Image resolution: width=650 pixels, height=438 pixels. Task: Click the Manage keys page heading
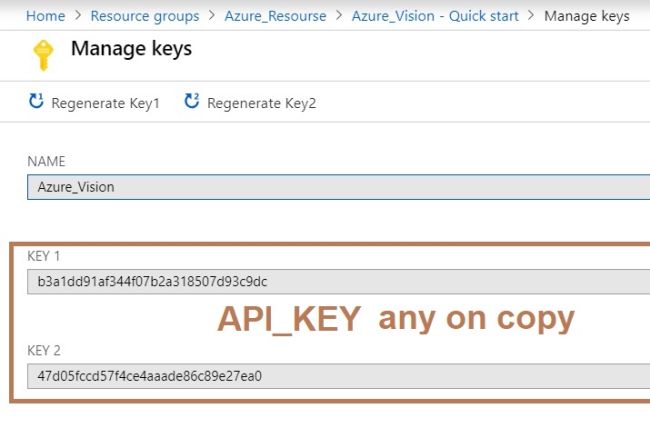click(x=131, y=49)
